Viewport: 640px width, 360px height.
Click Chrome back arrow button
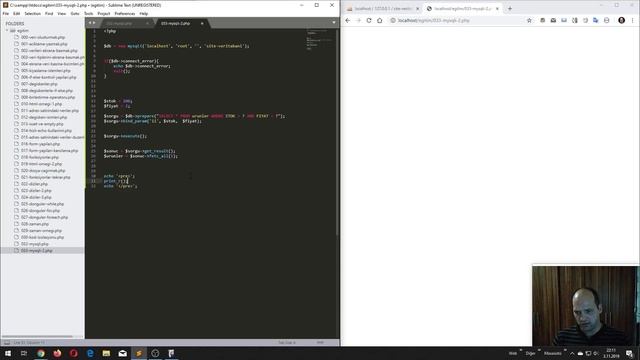tap(348, 20)
